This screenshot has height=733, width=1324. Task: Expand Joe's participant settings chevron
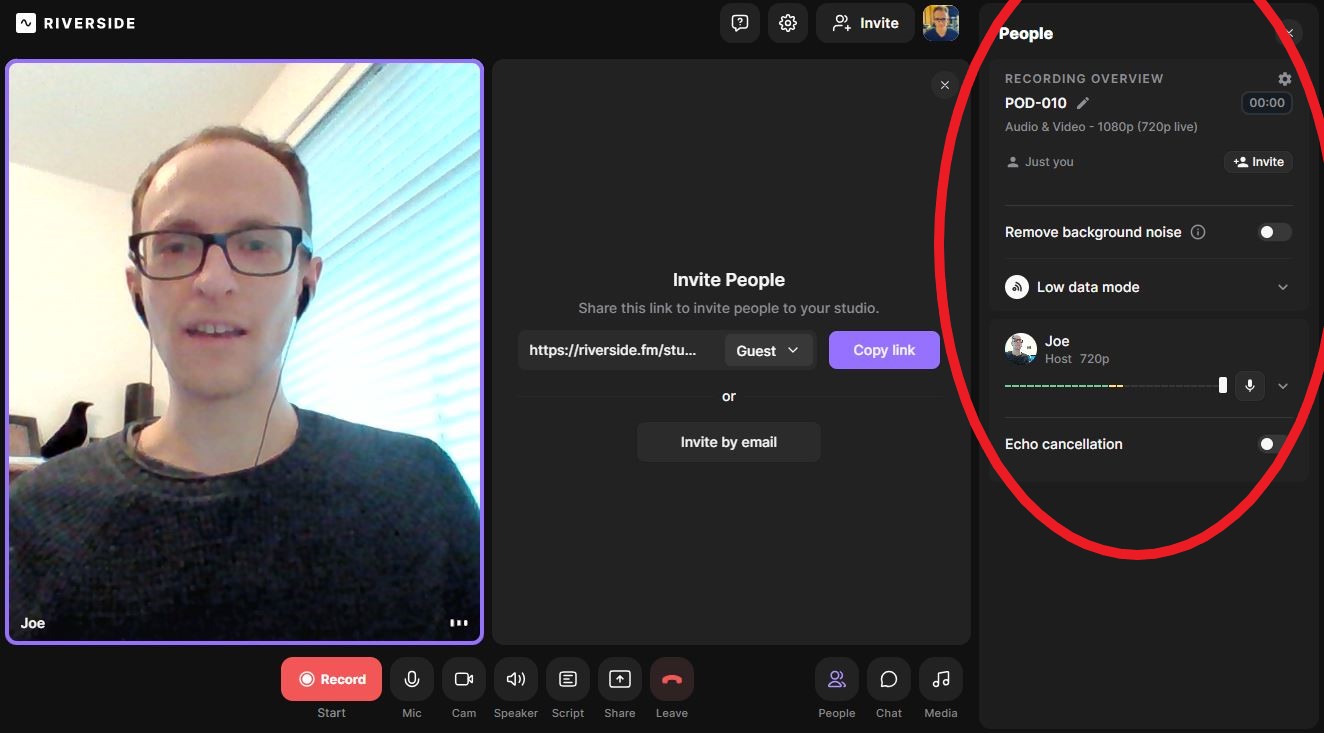coord(1283,385)
